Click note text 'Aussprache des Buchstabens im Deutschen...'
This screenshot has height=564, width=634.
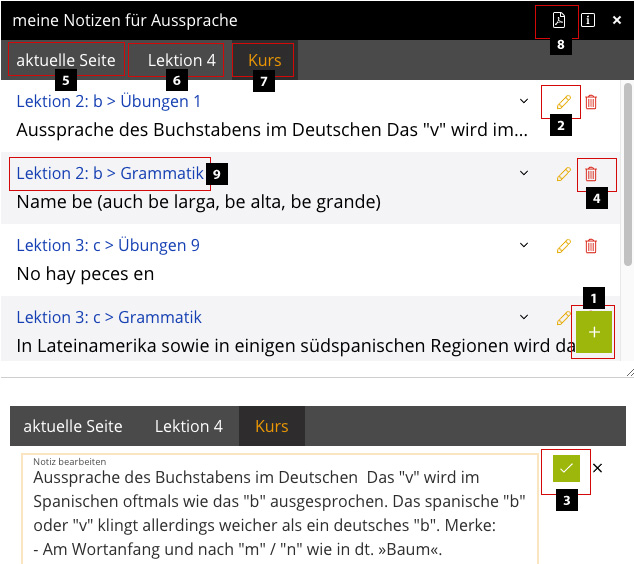[272, 130]
